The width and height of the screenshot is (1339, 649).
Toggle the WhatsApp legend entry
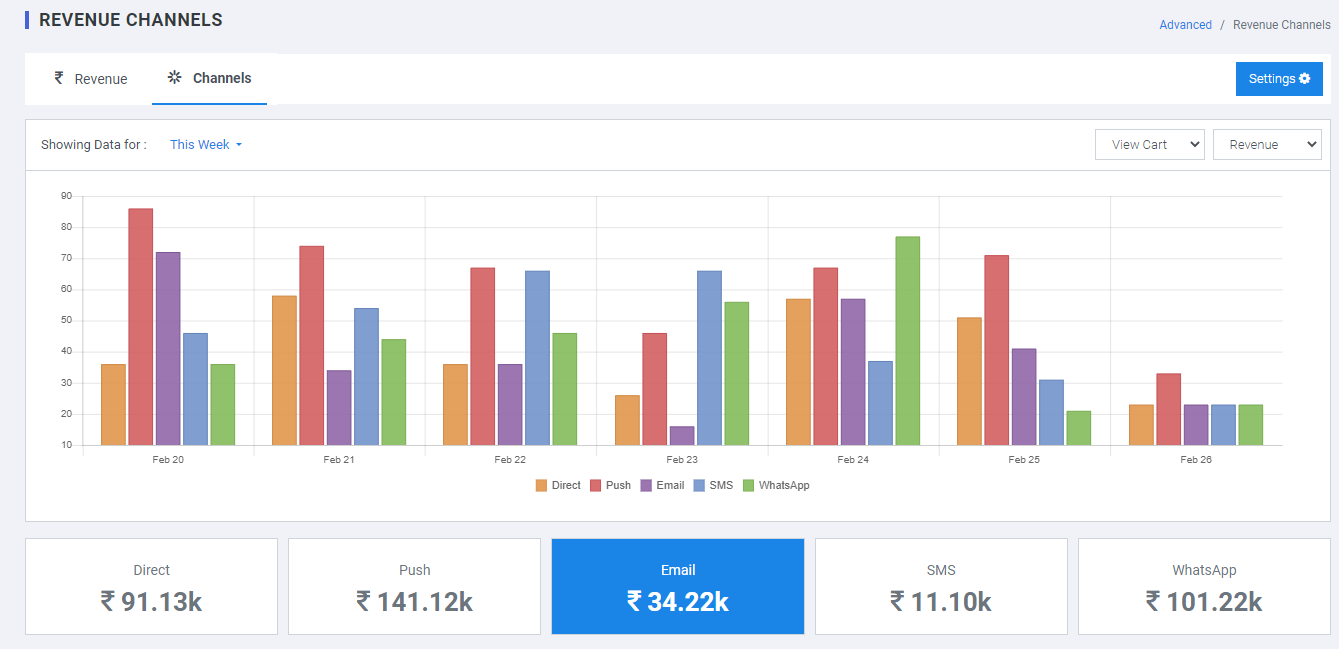click(776, 485)
